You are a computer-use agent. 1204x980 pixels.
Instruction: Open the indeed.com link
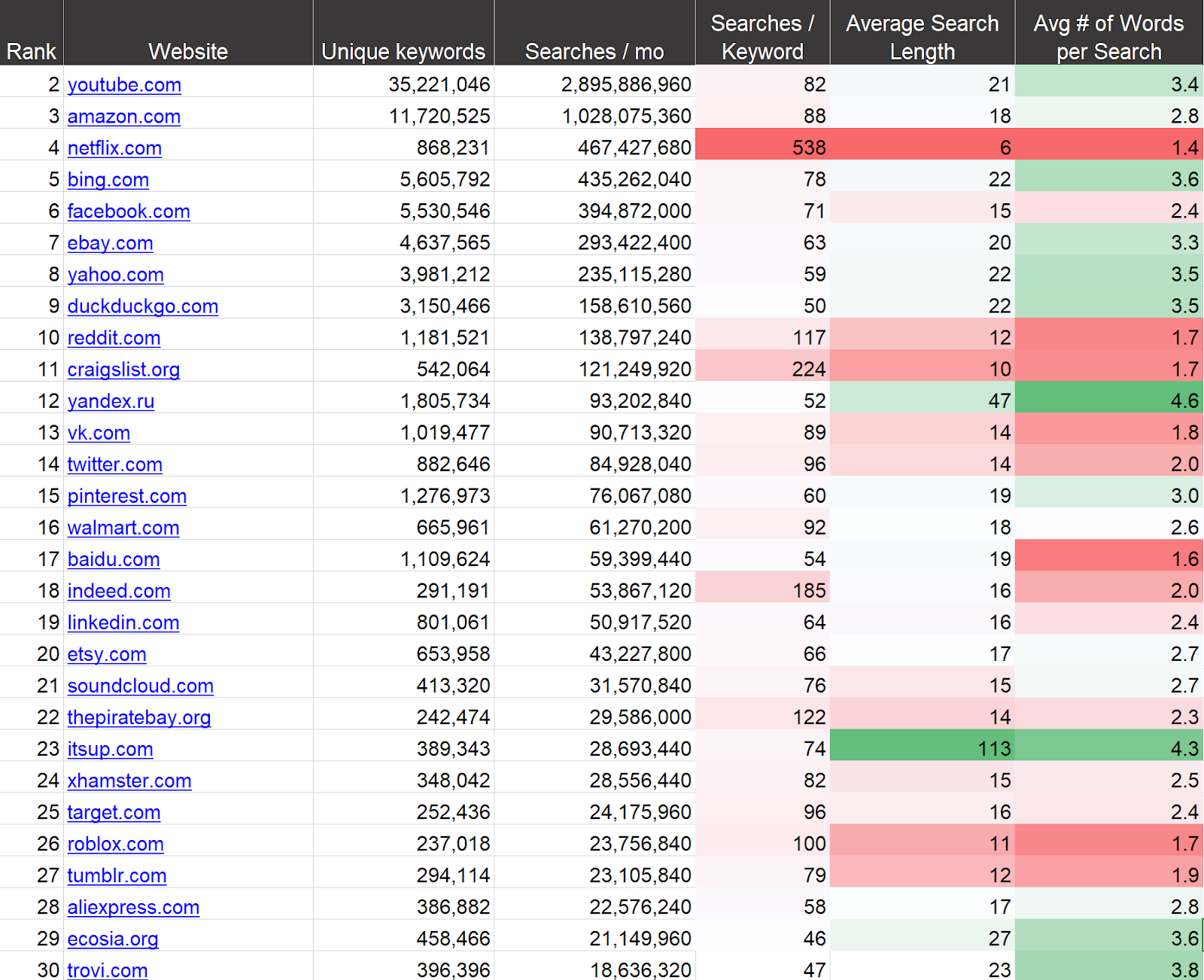(x=119, y=591)
